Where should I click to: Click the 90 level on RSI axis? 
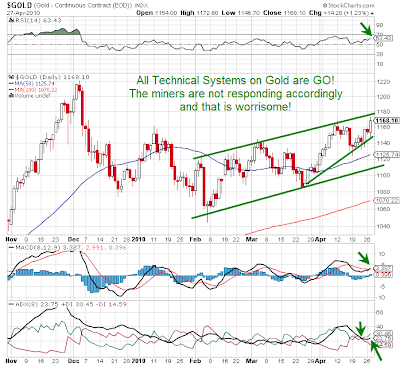coord(379,25)
